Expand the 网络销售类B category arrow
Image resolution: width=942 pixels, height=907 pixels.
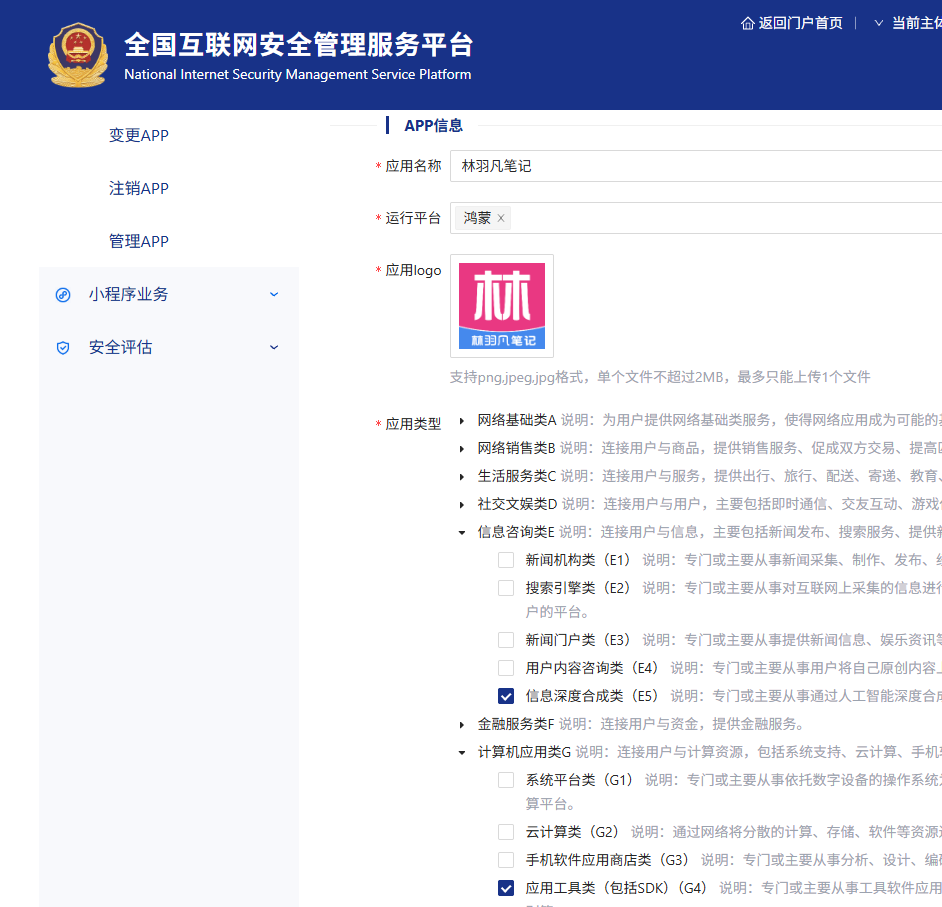click(461, 449)
